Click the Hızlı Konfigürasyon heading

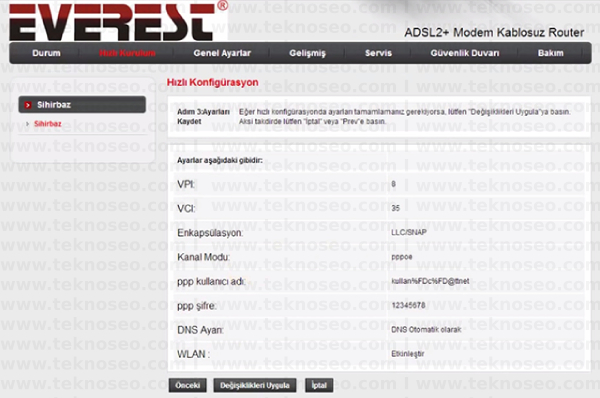click(x=212, y=83)
